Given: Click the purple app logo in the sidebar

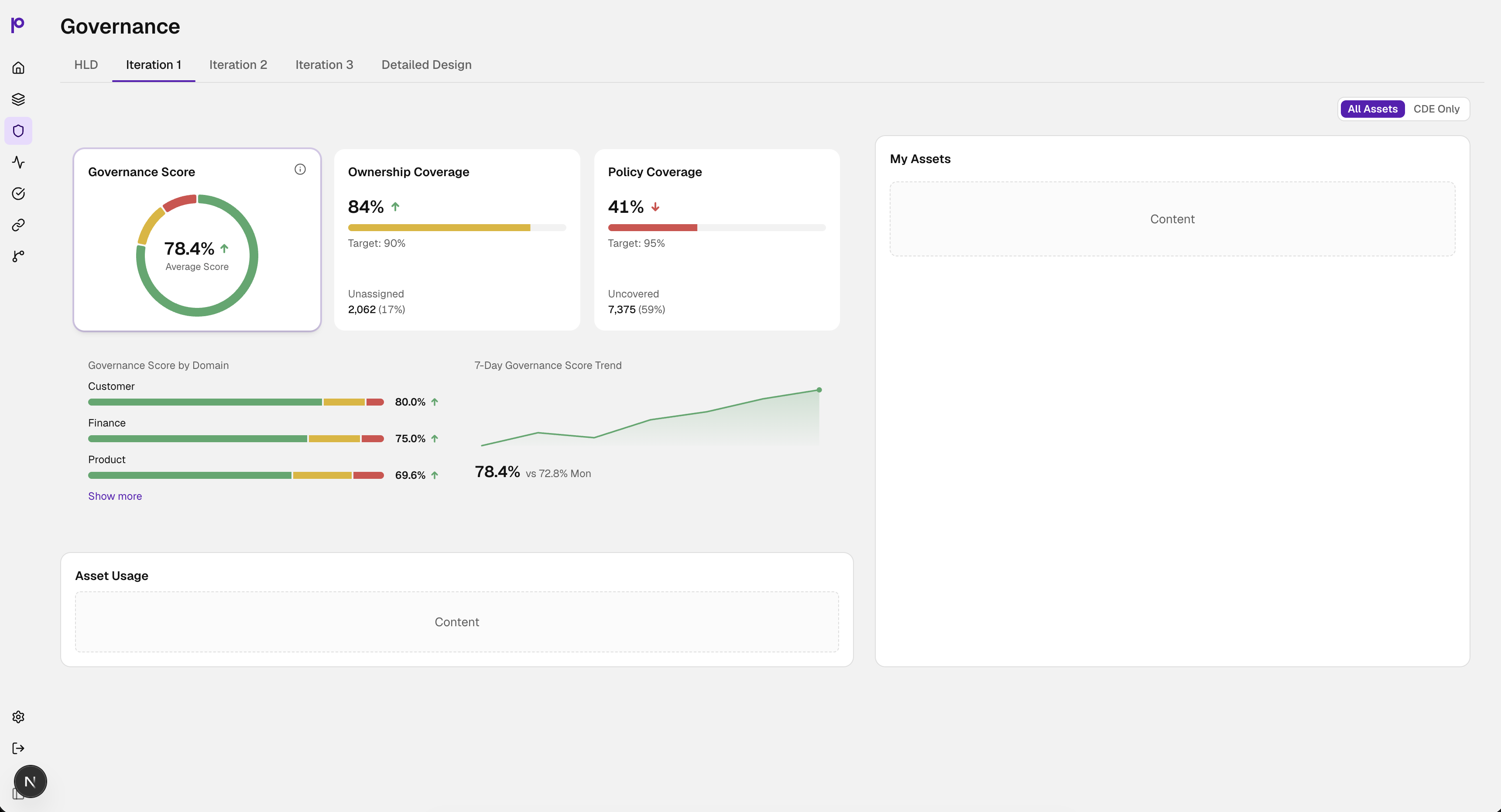Looking at the screenshot, I should click(x=18, y=24).
